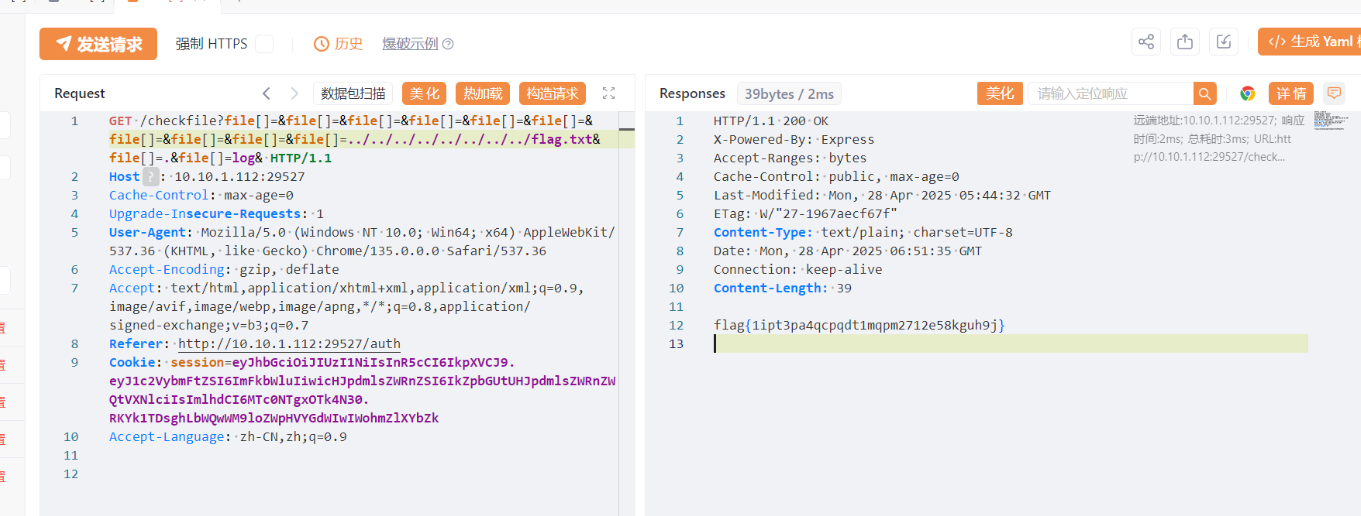
Task: Click the 39bytes / 2ms response size tag
Action: pos(789,93)
